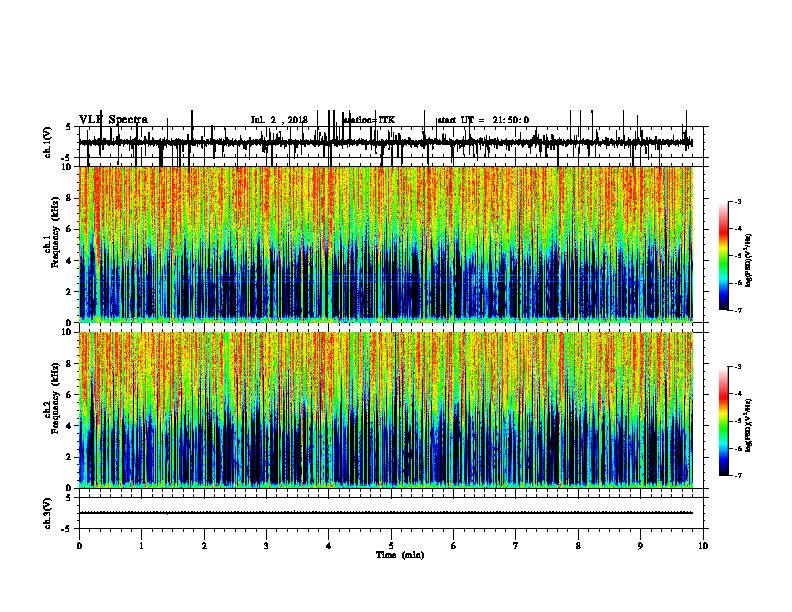Click time axis tick label "3"
The image size is (792, 612).
[x=266, y=546]
